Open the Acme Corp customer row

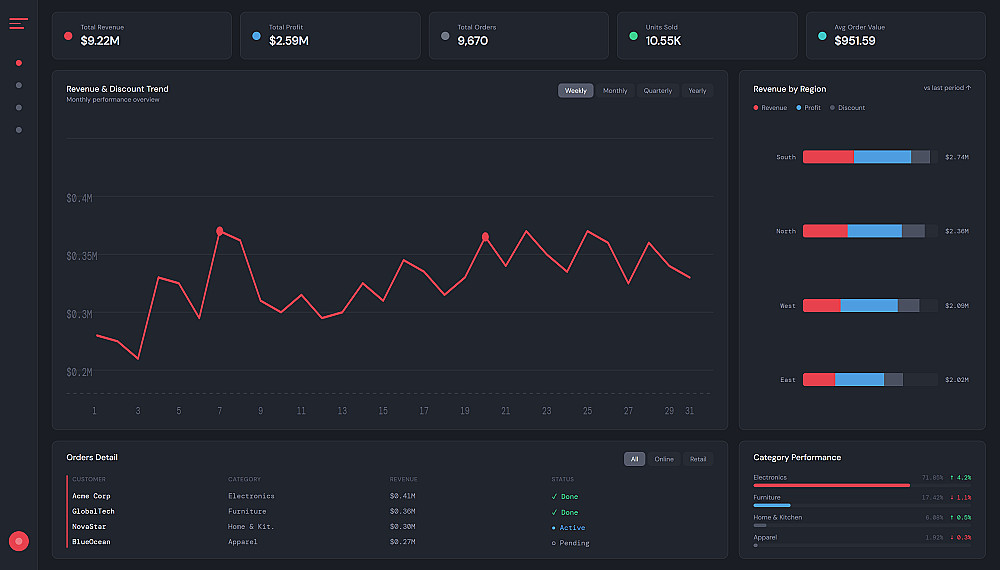click(390, 496)
